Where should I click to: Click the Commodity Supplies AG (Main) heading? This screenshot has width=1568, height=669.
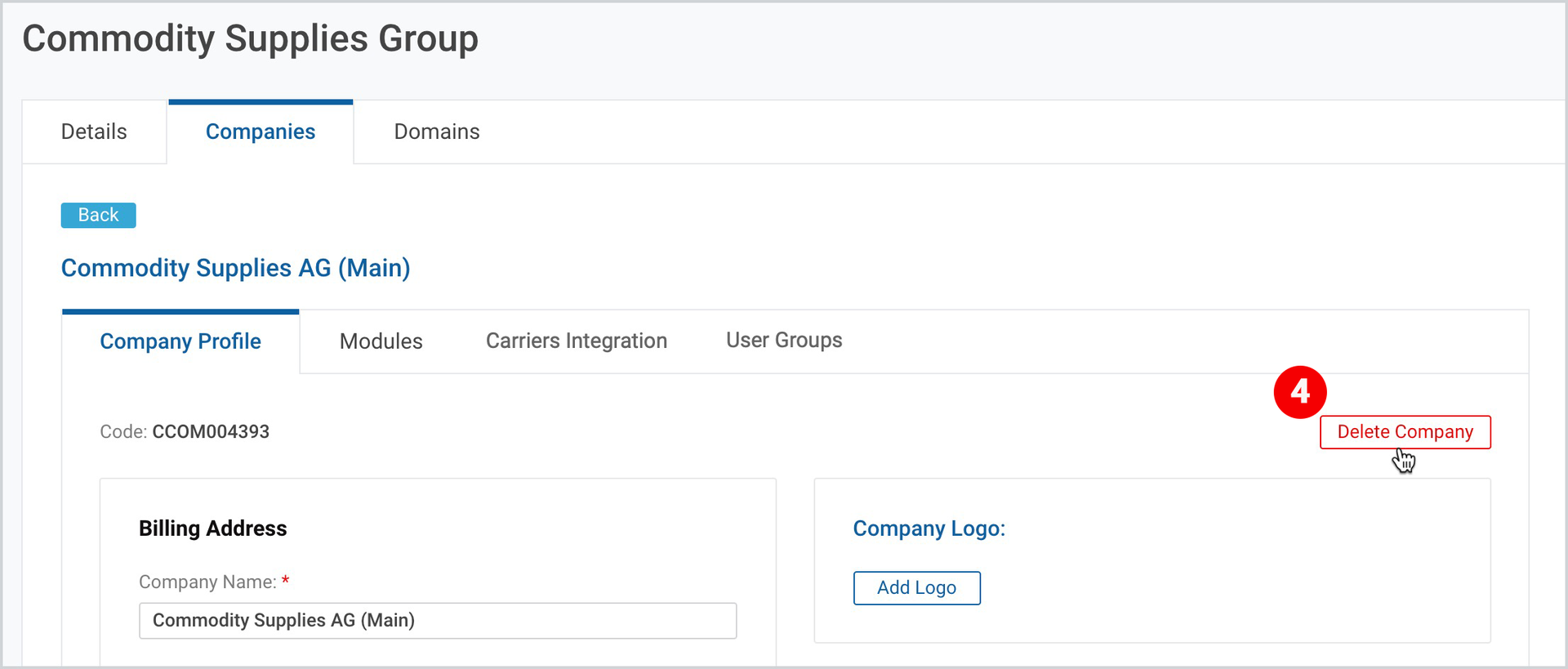click(236, 268)
